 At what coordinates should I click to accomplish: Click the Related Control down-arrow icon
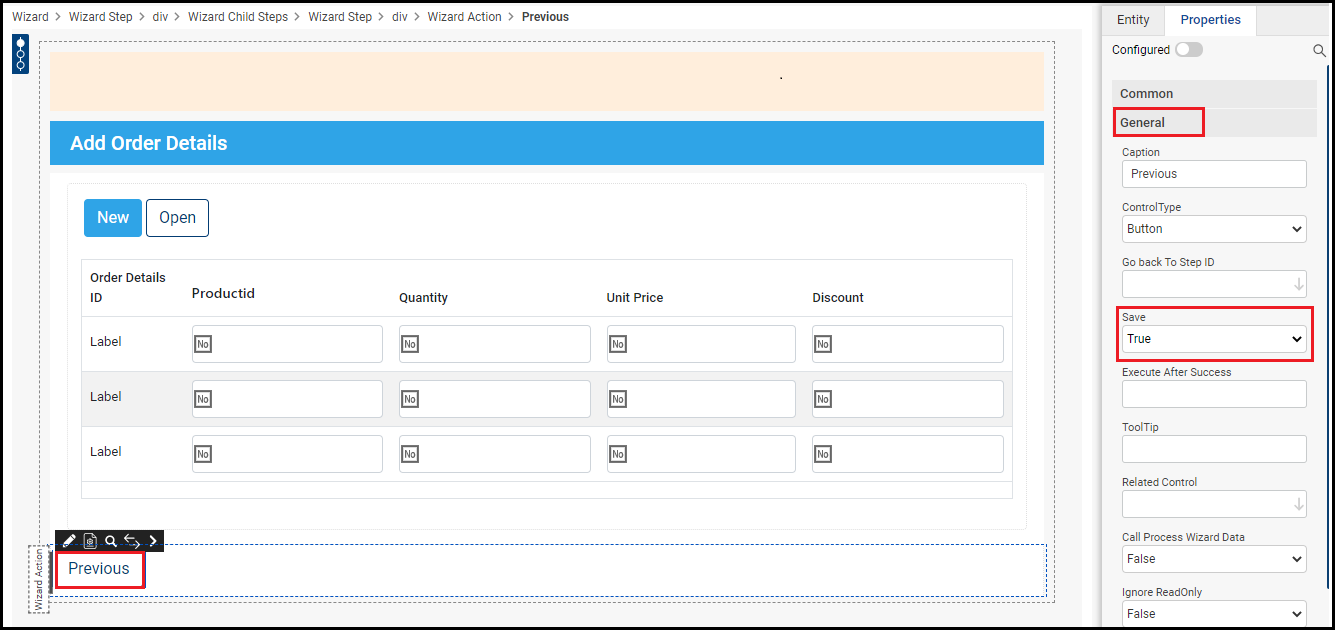coord(1299,504)
